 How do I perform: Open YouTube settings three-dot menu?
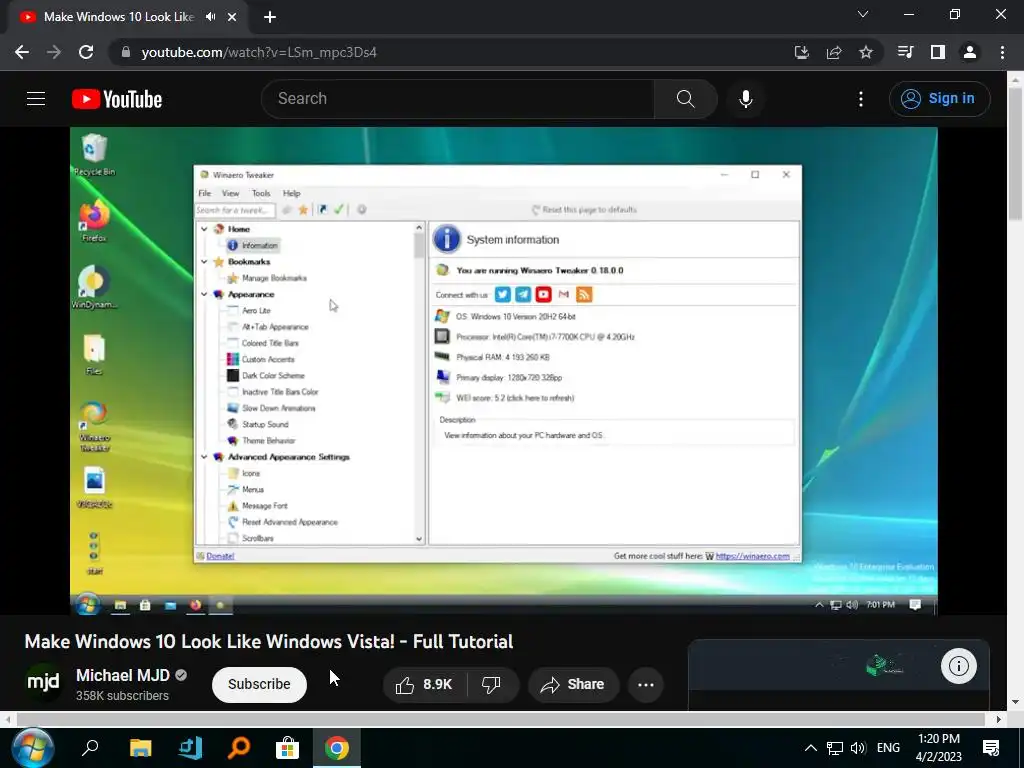[861, 99]
